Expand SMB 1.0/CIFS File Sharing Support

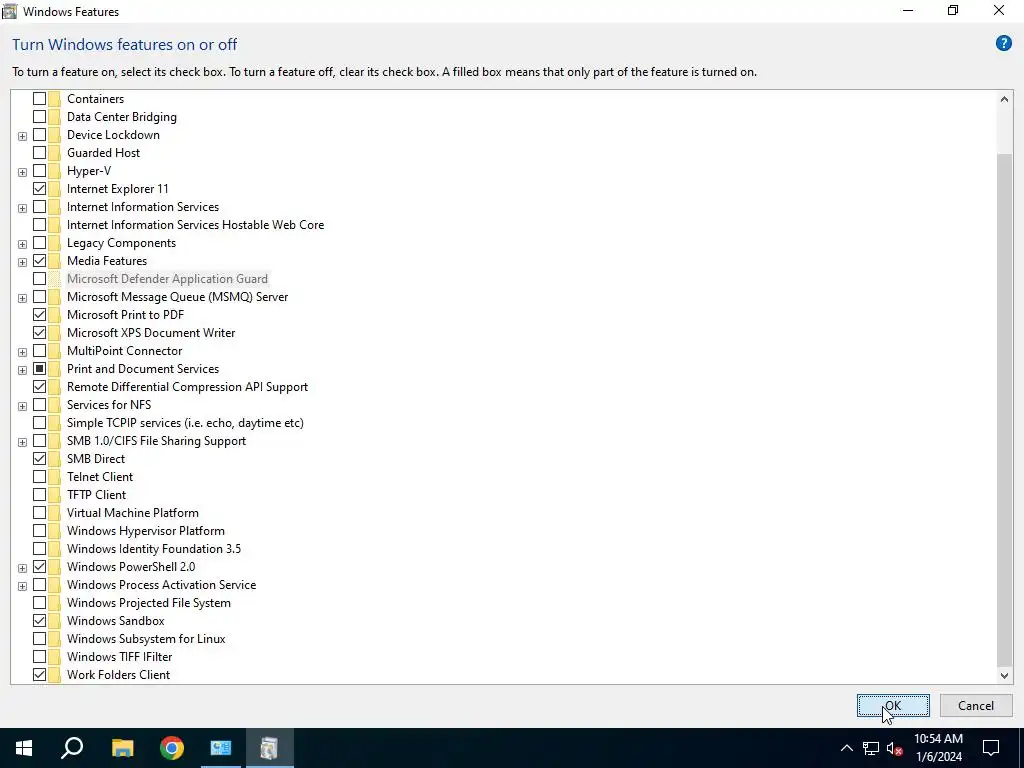(22, 442)
